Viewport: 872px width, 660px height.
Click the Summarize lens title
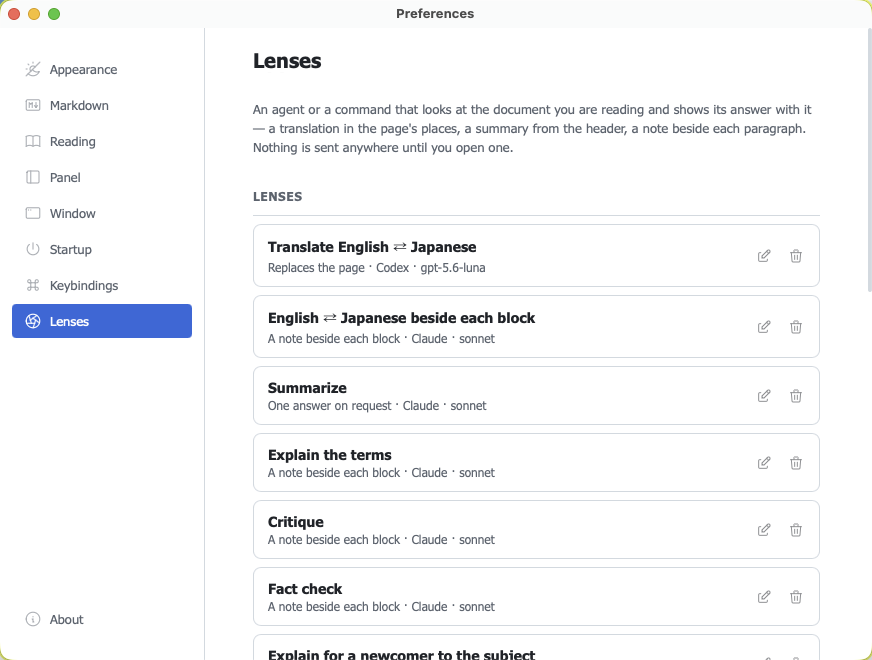click(x=307, y=388)
